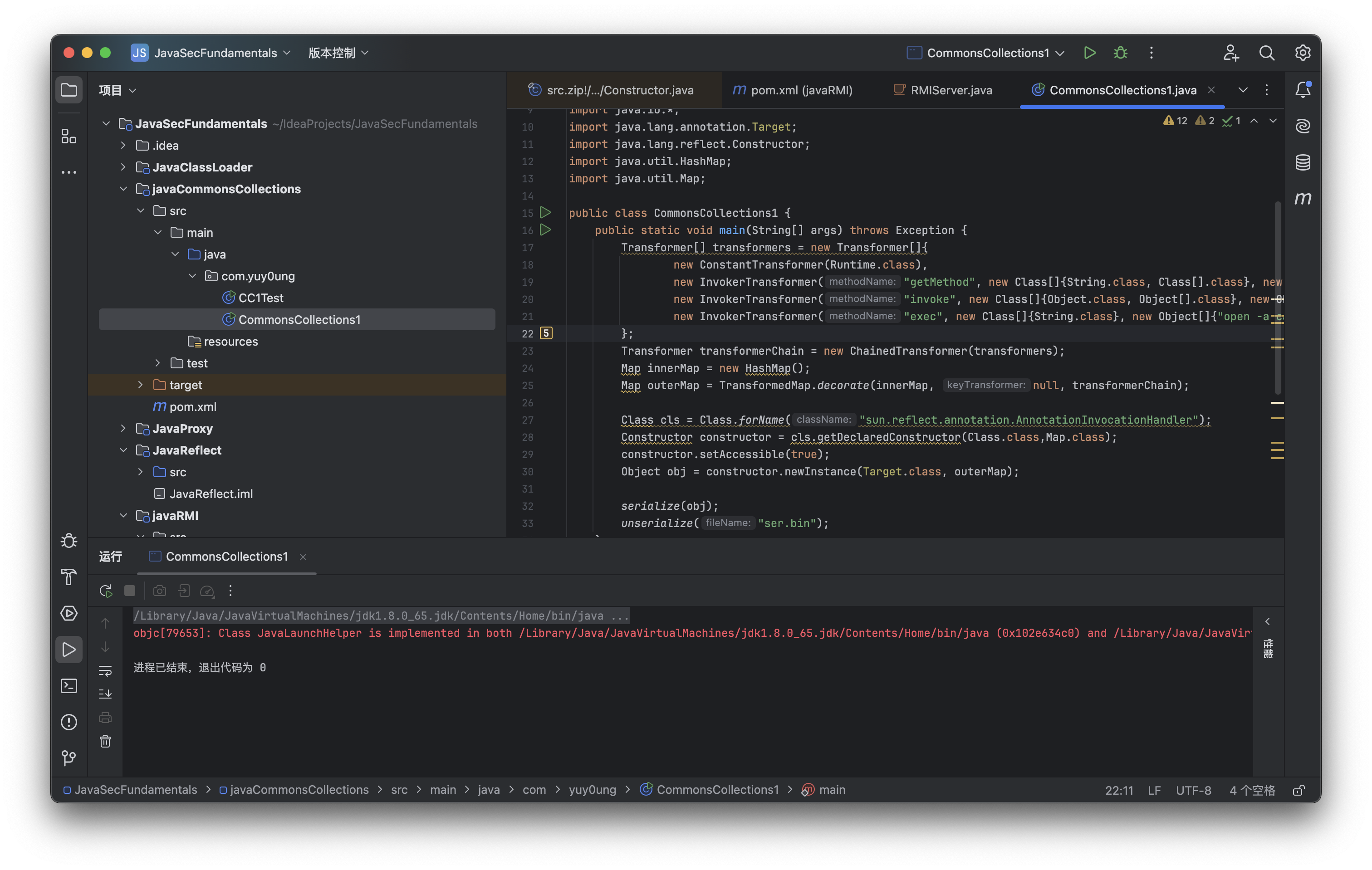
Task: Open the Git version control tool icon
Action: click(69, 758)
